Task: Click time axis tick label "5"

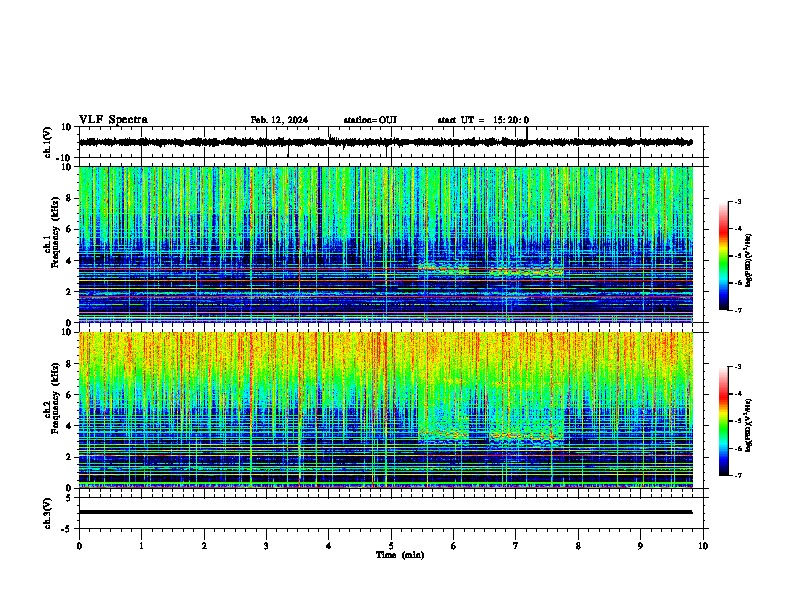Action: pos(391,546)
